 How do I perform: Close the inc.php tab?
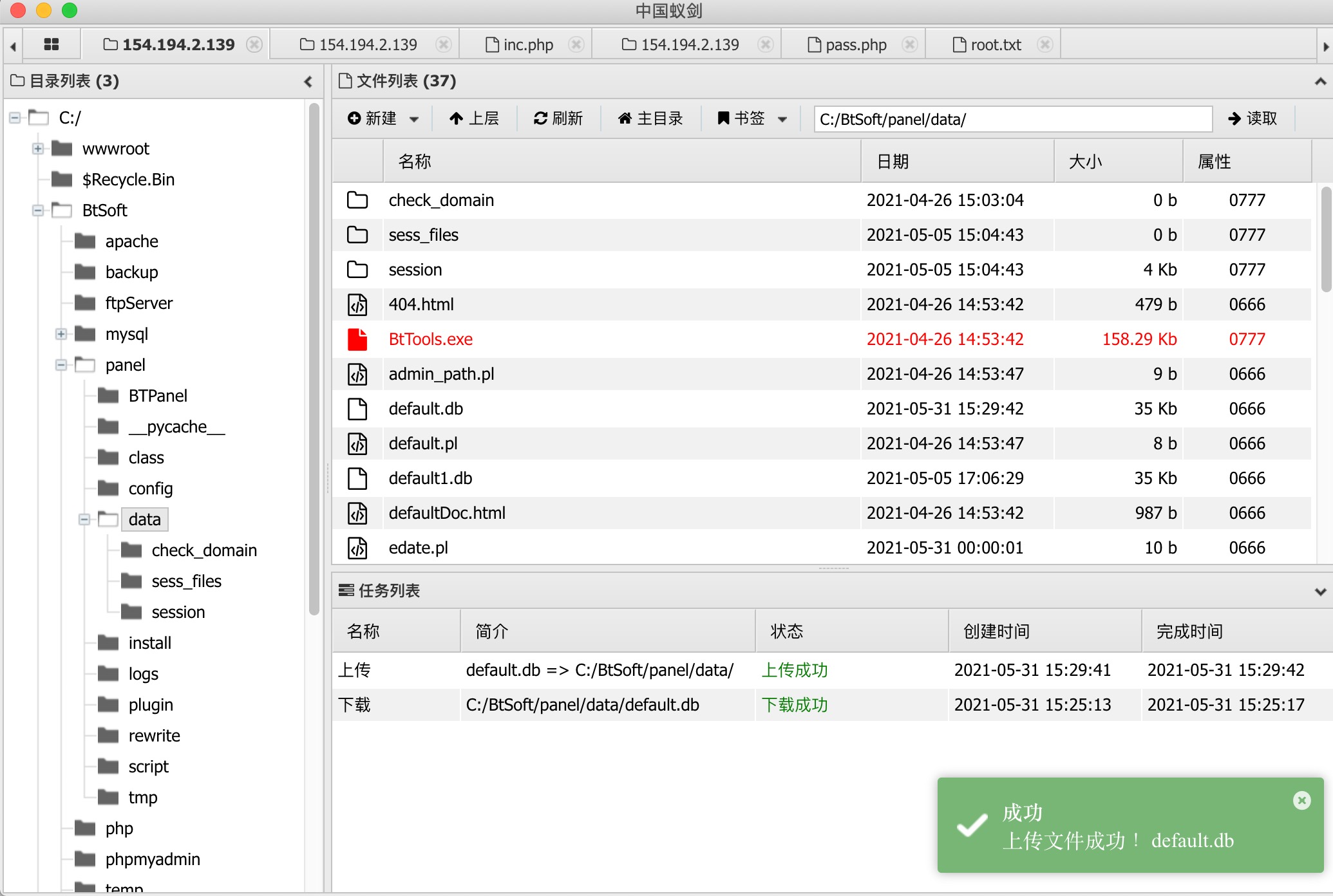pyautogui.click(x=576, y=44)
